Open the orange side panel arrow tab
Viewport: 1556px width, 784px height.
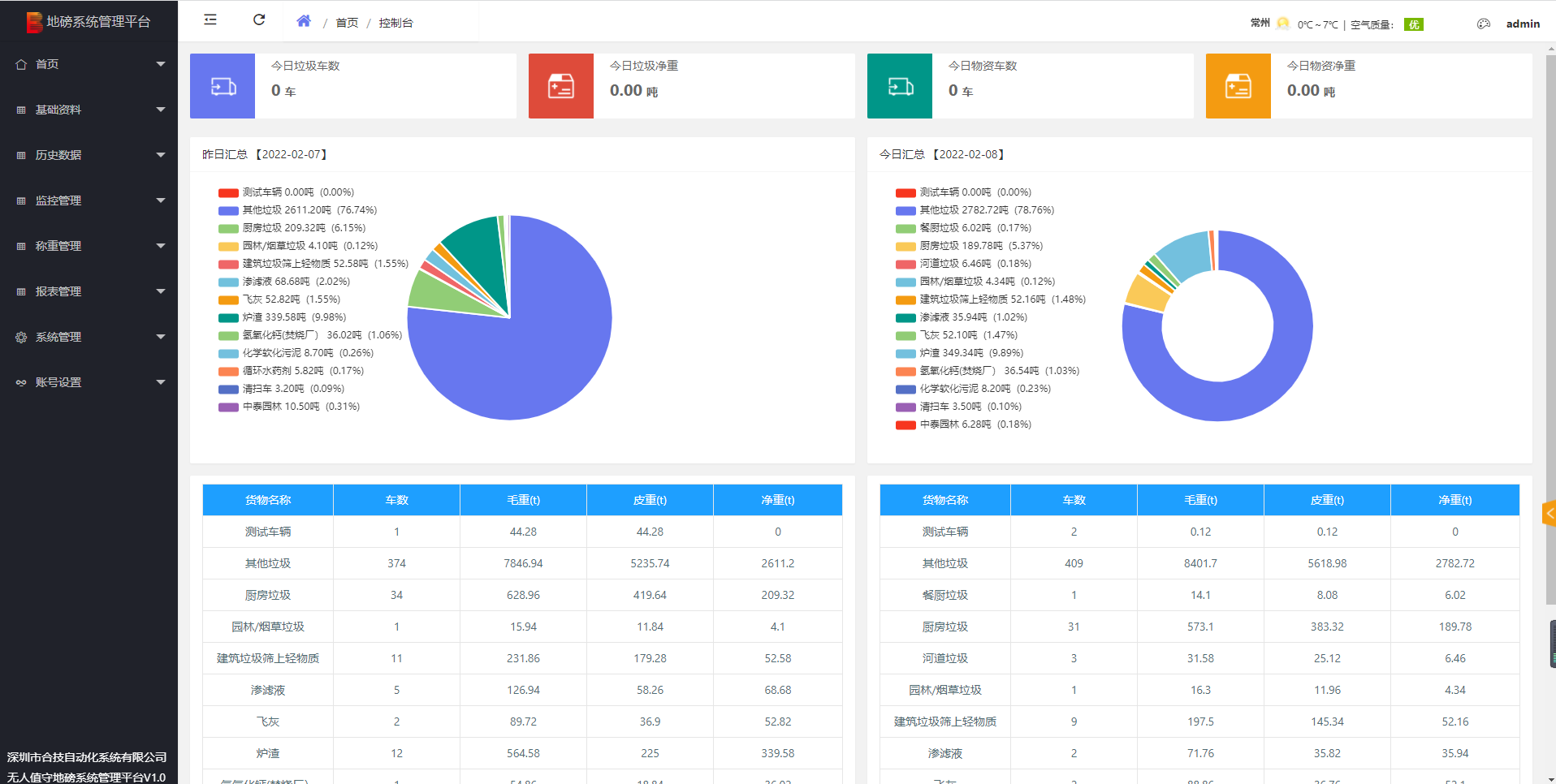coord(1549,514)
